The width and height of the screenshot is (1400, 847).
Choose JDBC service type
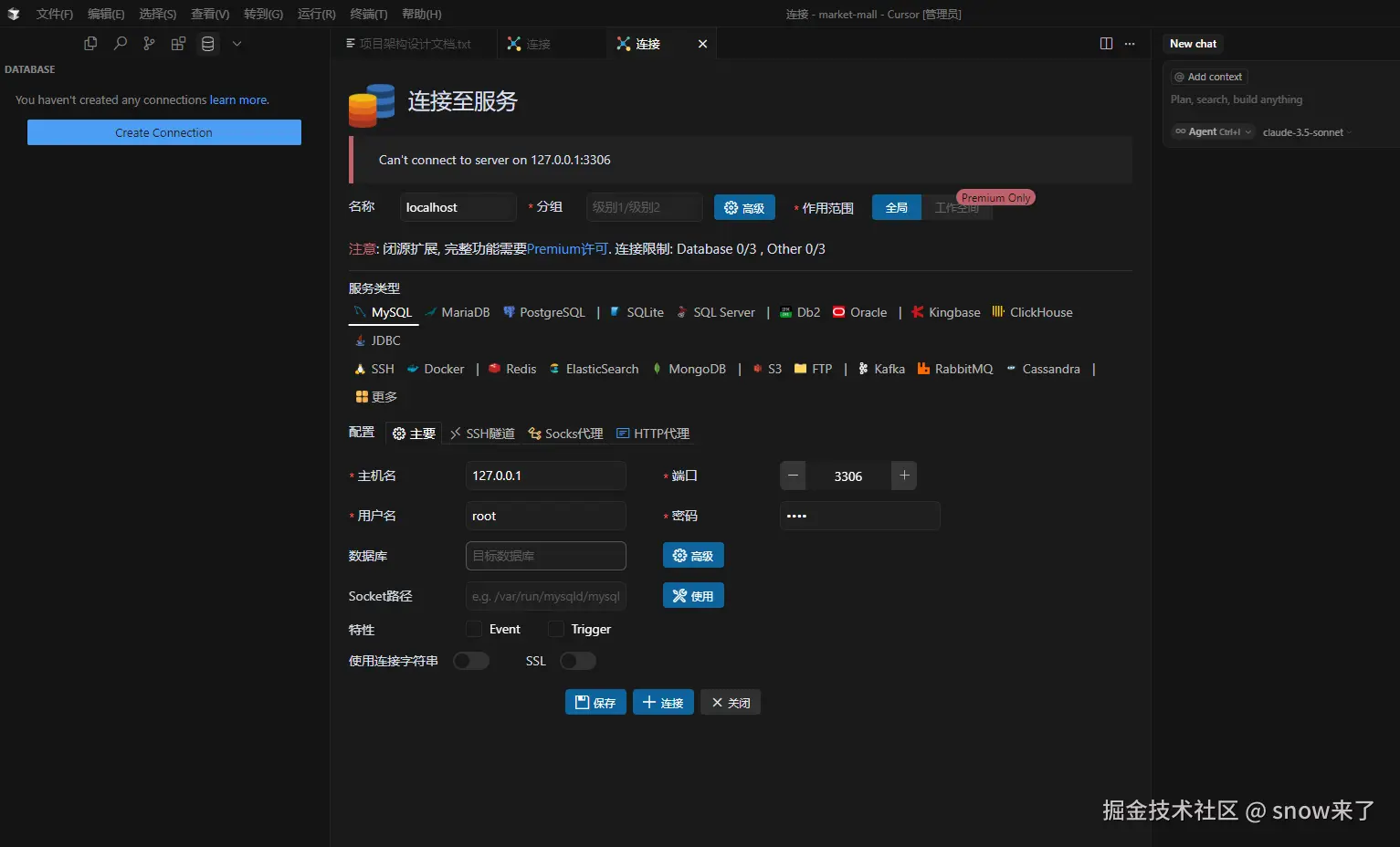click(x=377, y=340)
